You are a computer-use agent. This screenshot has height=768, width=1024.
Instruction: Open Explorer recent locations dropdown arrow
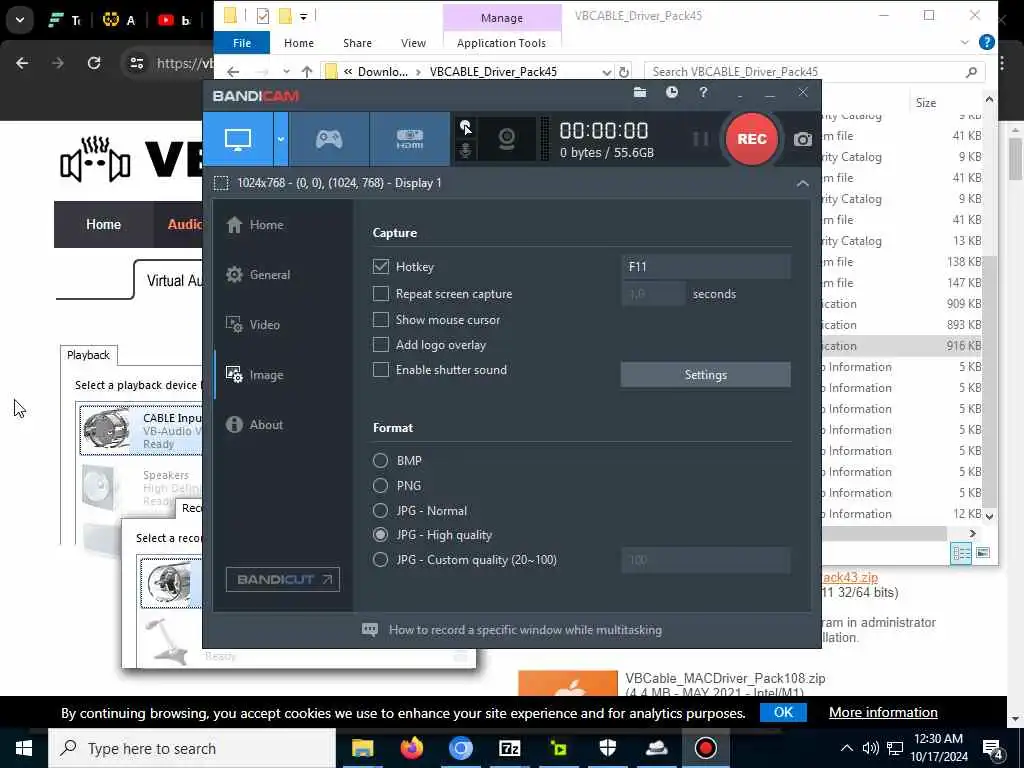(286, 72)
